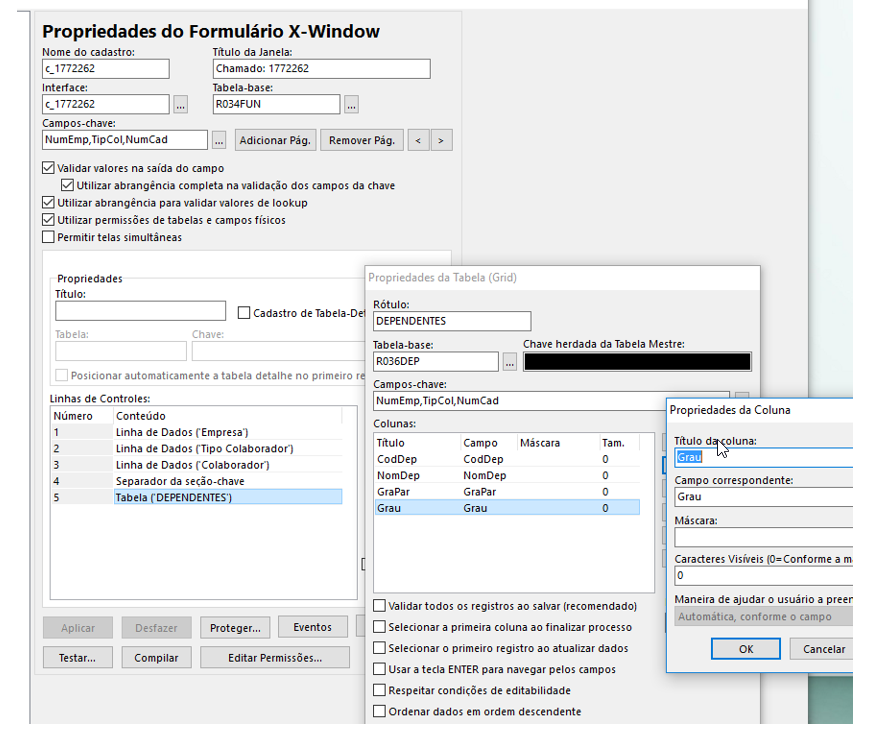Click the ellipsis button beside NumEmp,TipCol,NumCad Campos-chave
The width and height of the screenshot is (874, 739).
[219, 140]
